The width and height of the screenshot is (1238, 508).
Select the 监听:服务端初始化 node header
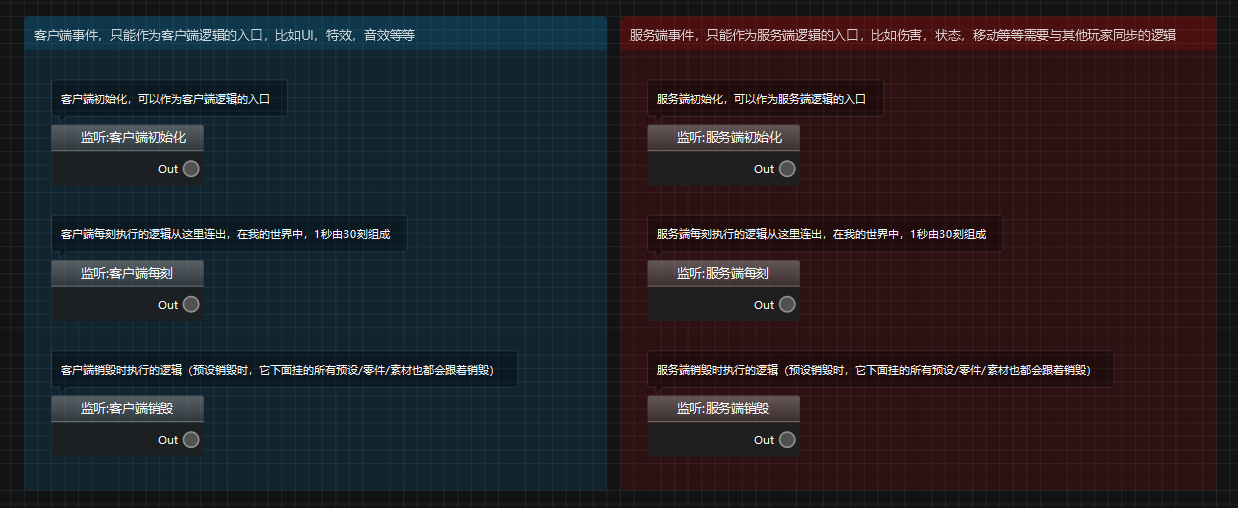point(723,138)
